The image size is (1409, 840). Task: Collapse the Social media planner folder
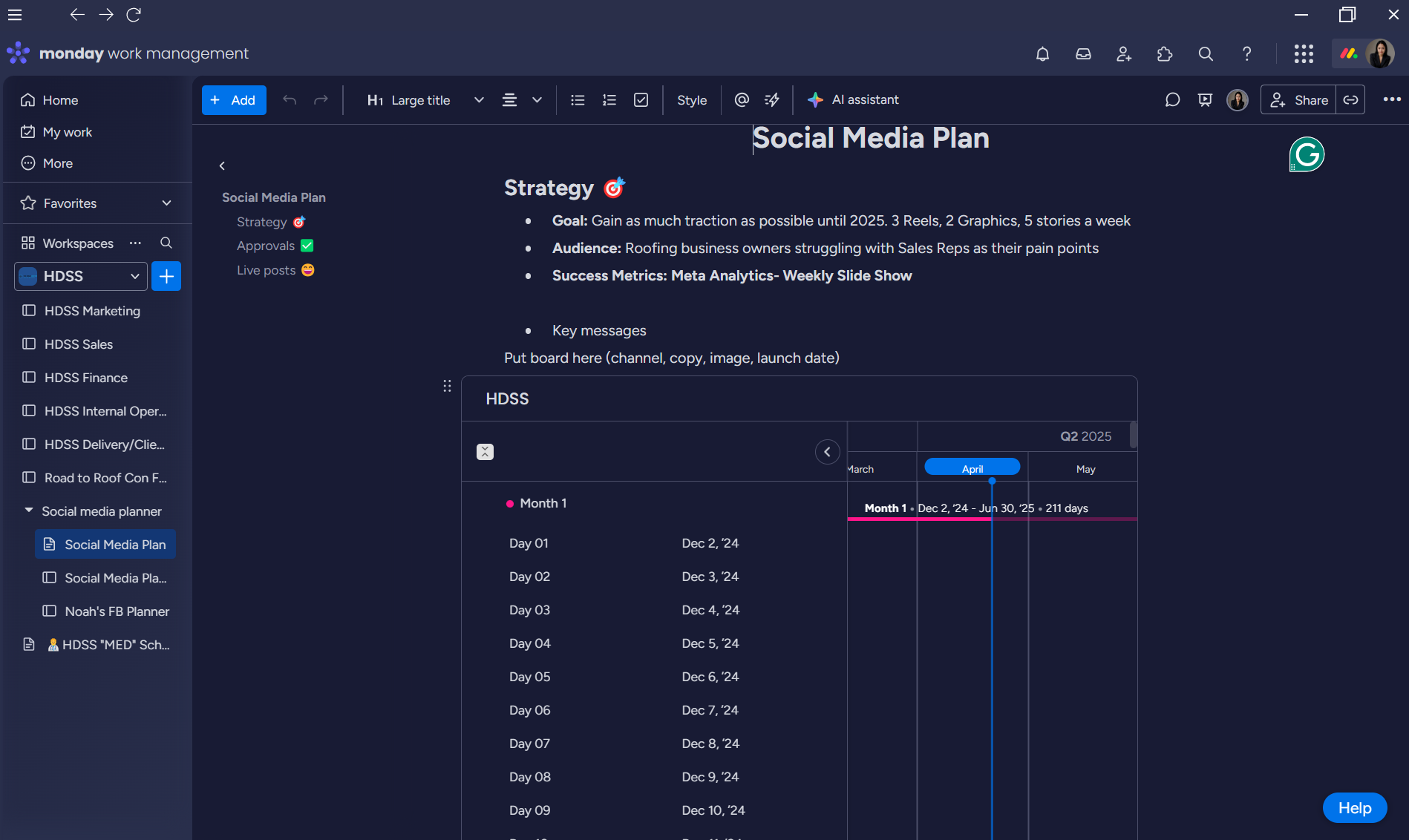29,511
